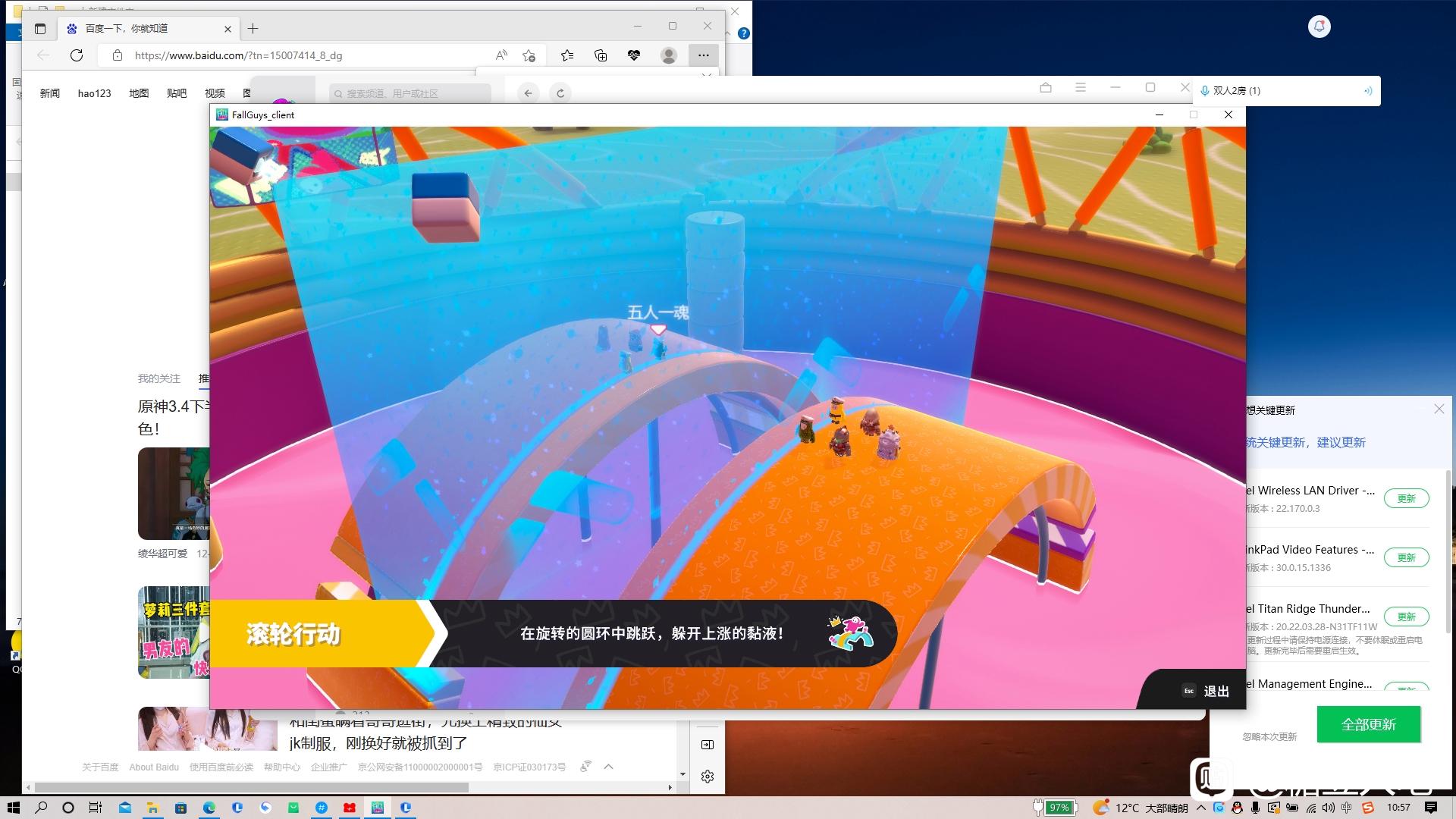Close the driver update popup
The height and width of the screenshot is (819, 1456).
[x=1439, y=409]
